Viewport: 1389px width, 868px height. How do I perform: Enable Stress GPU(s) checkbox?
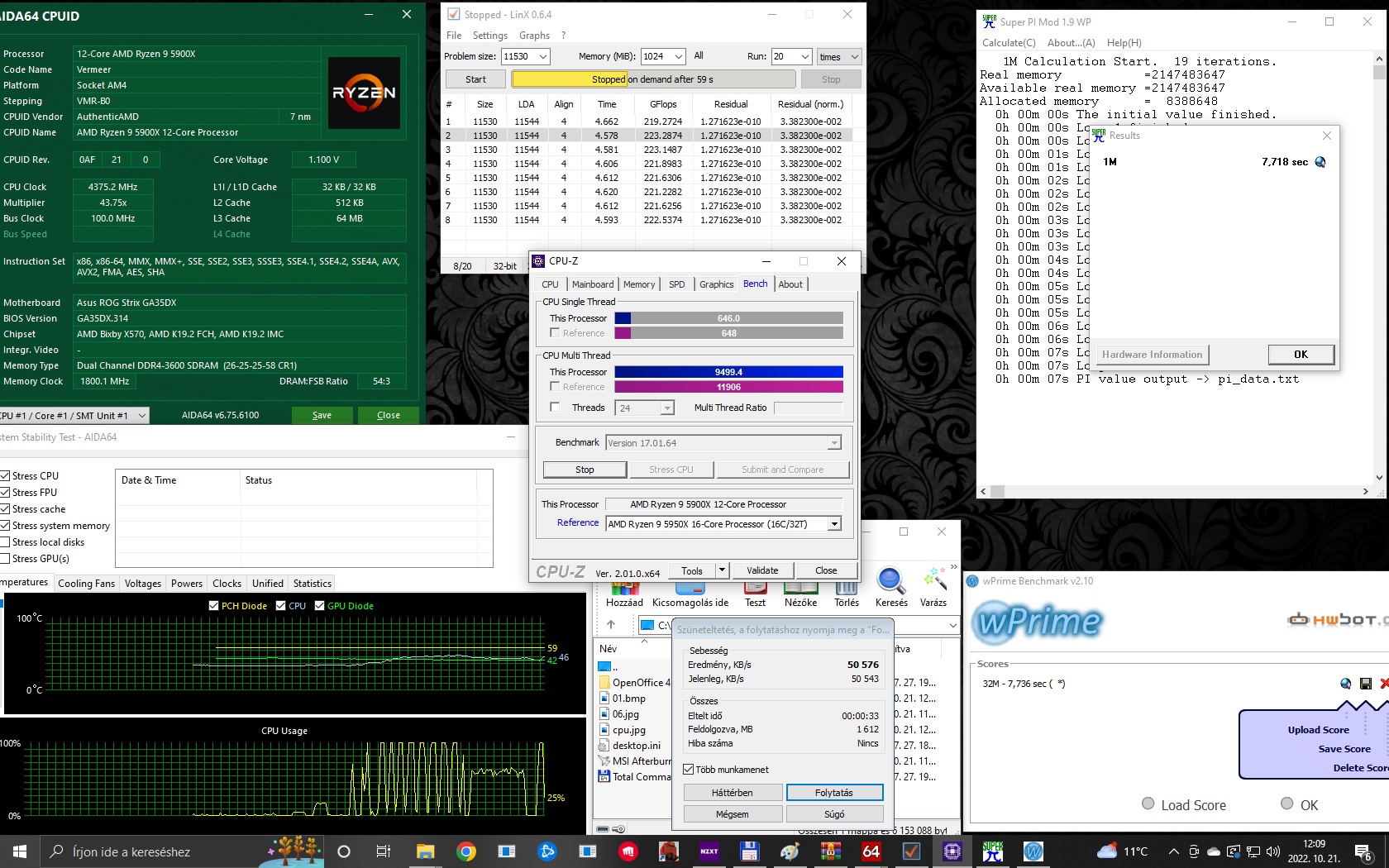5,559
